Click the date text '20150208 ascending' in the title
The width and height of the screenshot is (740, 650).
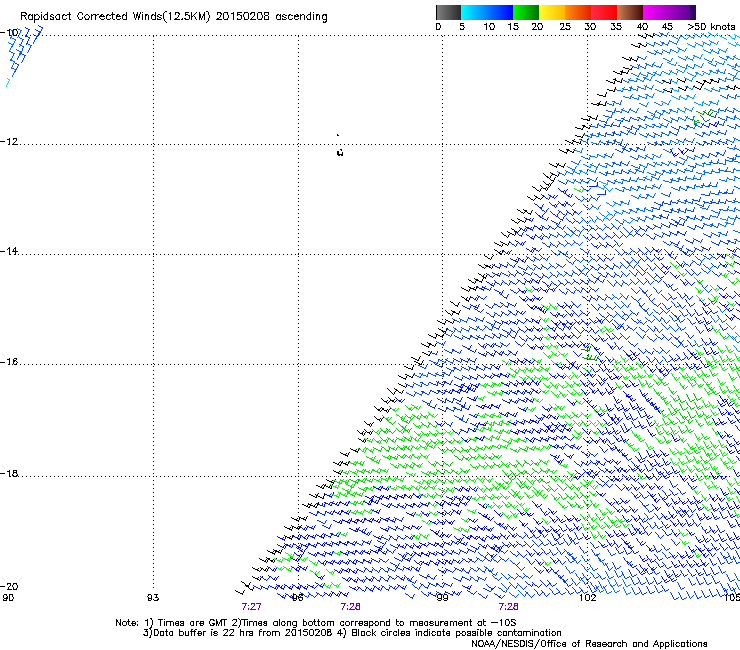271,17
